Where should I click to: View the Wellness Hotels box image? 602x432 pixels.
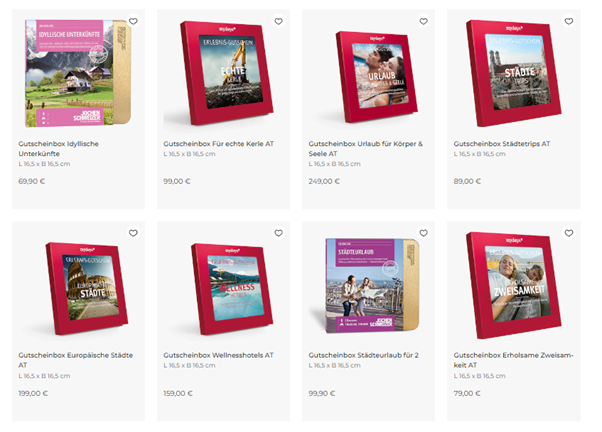(x=232, y=289)
